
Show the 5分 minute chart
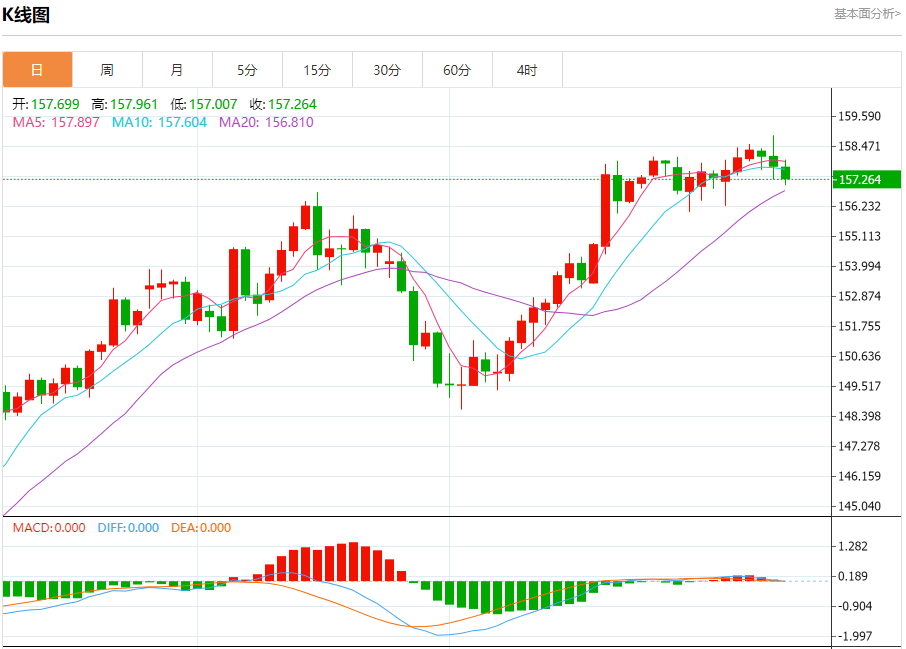(247, 70)
